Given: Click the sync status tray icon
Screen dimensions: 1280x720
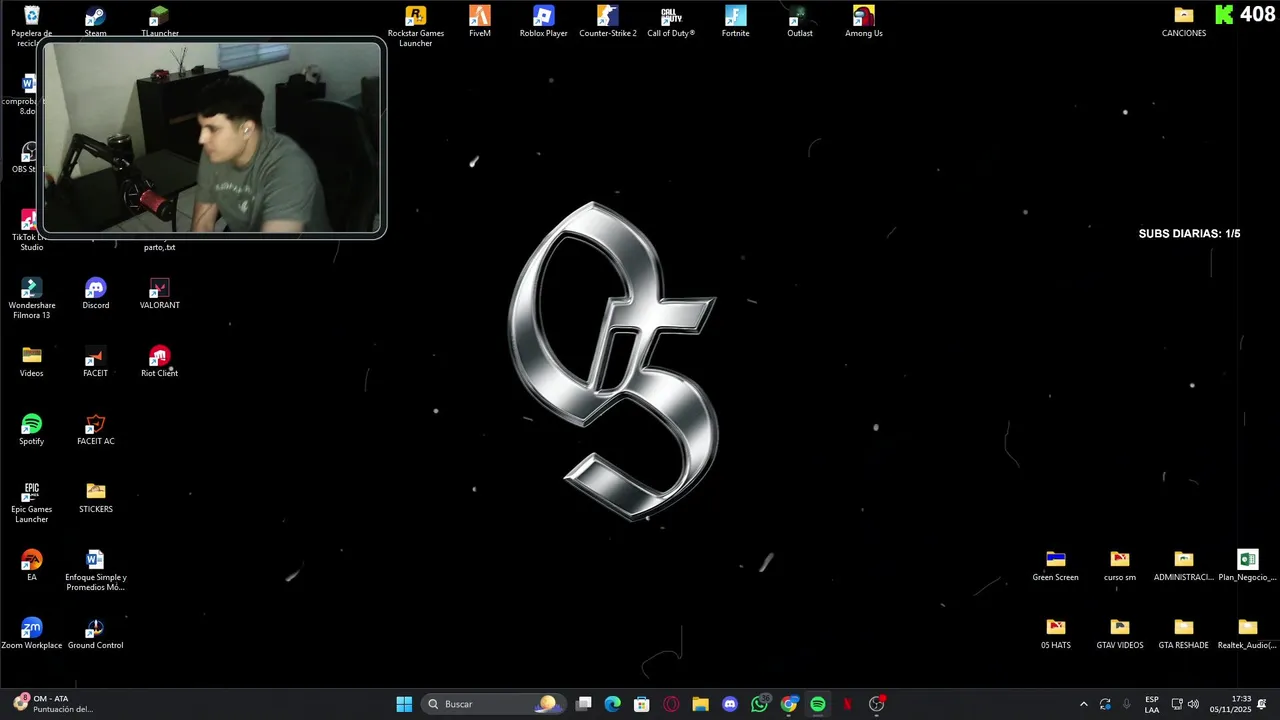Looking at the screenshot, I should (x=1105, y=704).
